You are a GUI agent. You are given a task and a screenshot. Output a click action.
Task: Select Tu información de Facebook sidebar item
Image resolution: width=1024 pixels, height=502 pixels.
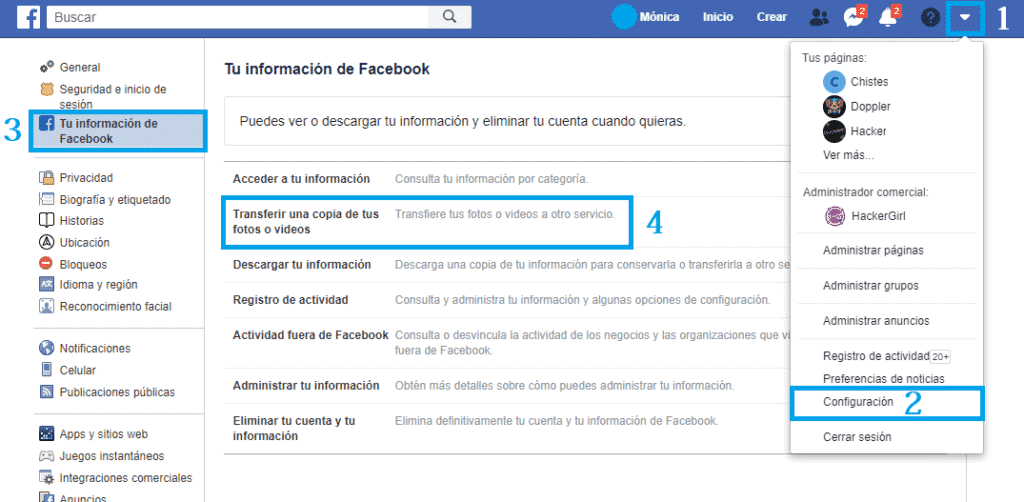[118, 131]
